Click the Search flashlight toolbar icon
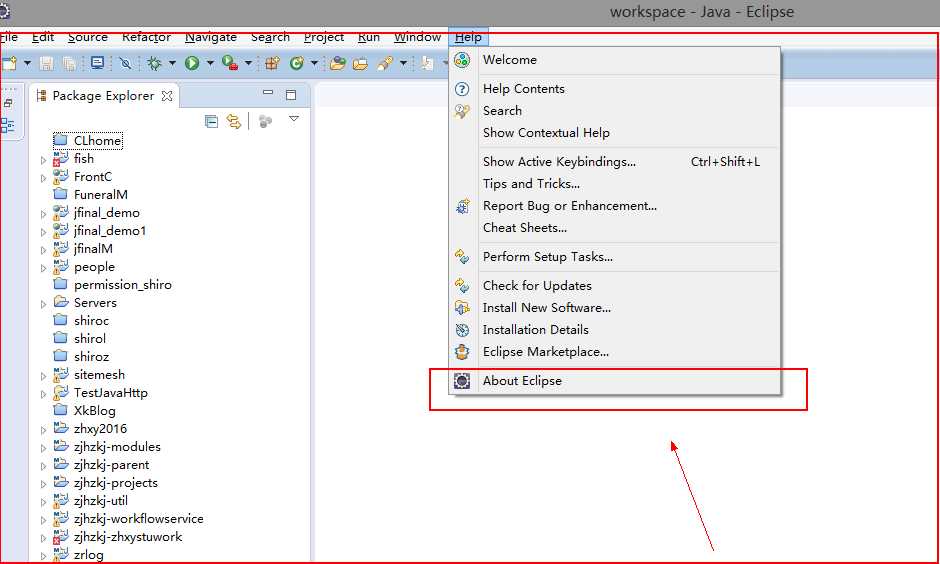 click(385, 63)
